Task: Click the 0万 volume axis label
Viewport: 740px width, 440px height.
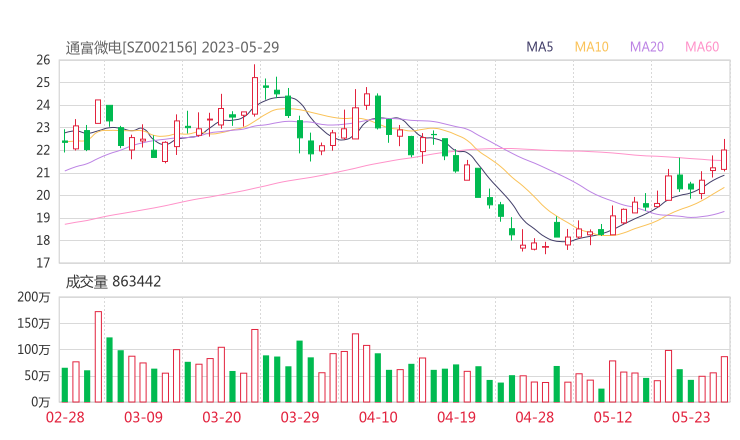Action: click(x=41, y=402)
